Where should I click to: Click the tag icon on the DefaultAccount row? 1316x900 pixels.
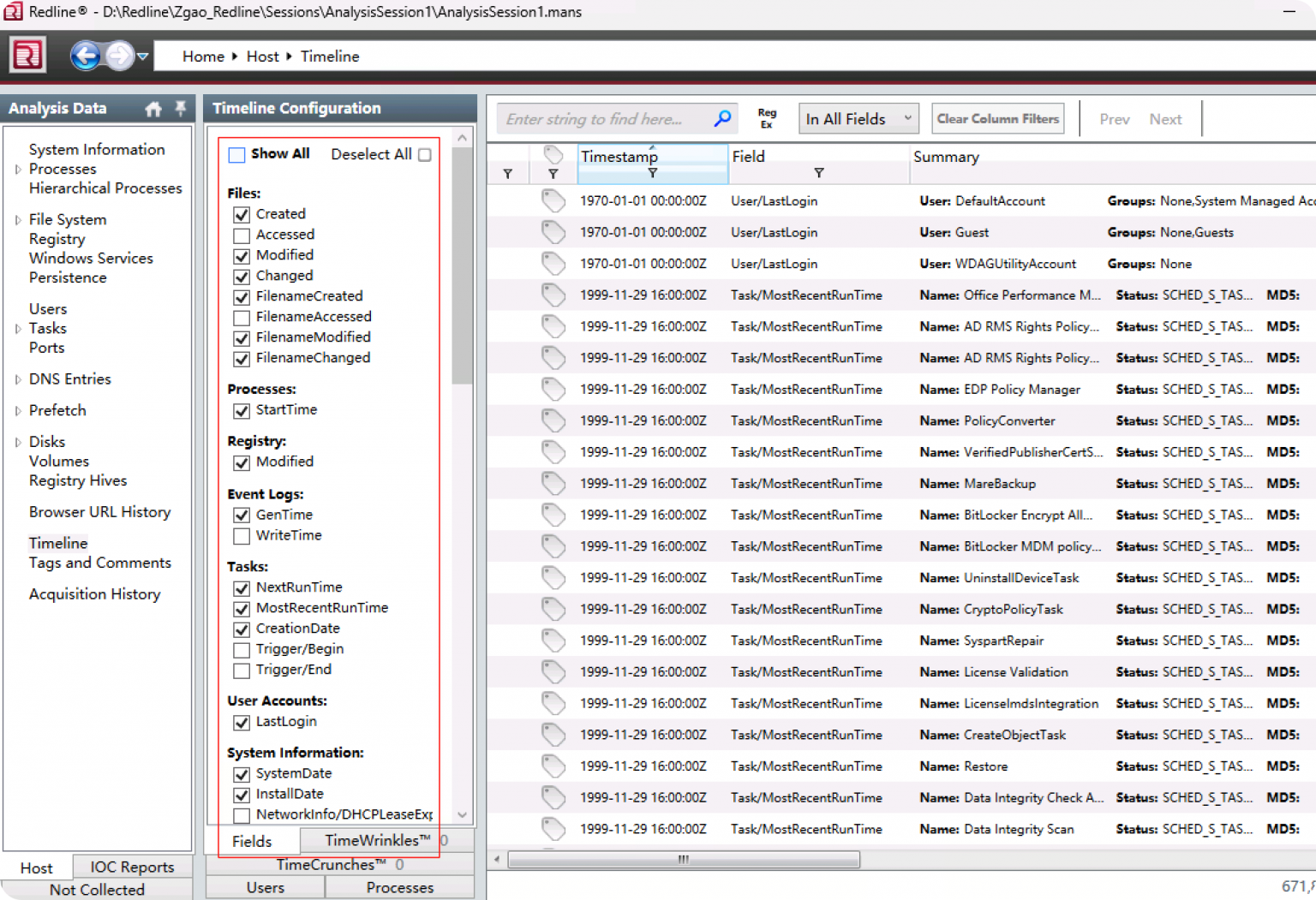pyautogui.click(x=553, y=200)
